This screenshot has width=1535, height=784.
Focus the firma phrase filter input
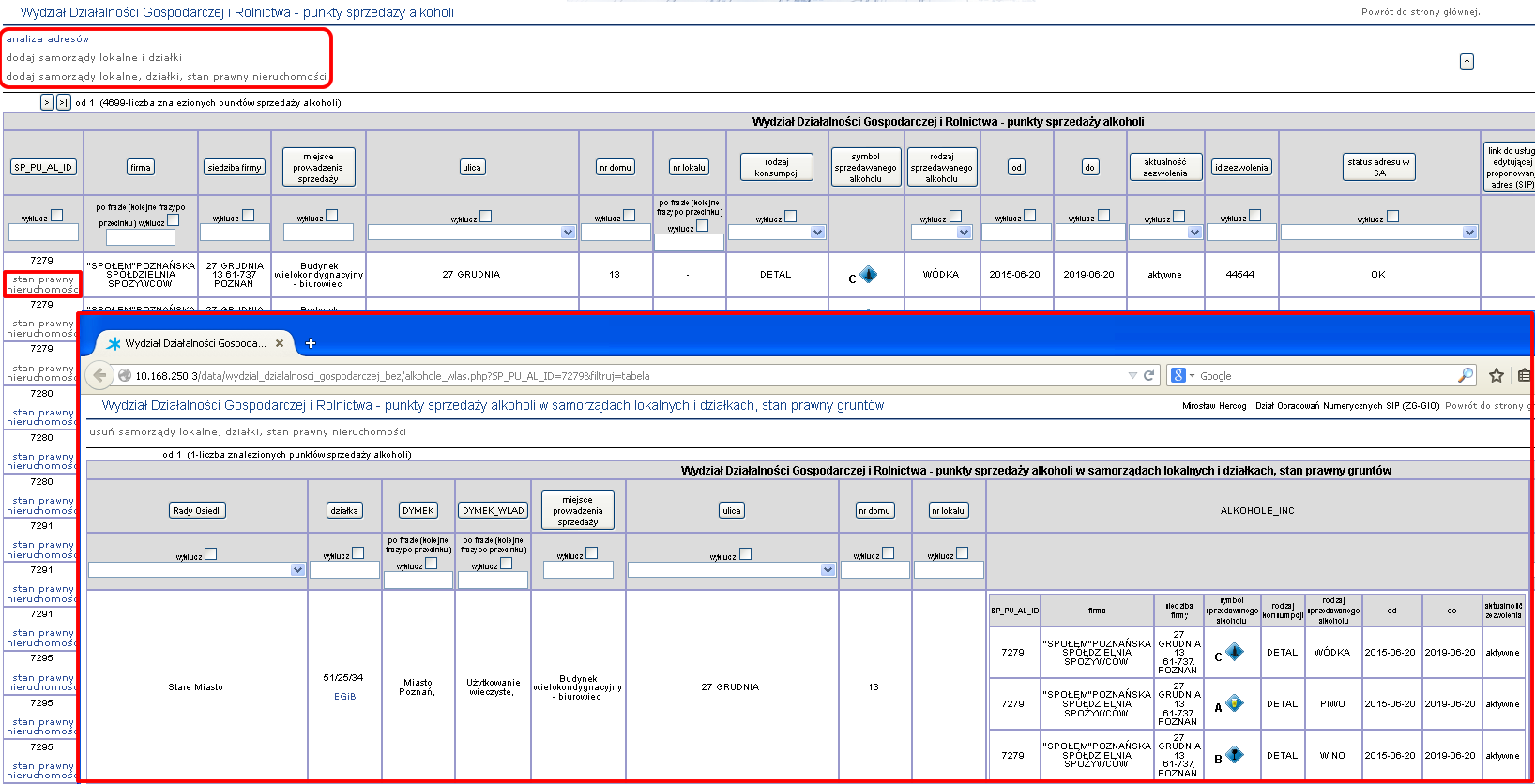141,237
